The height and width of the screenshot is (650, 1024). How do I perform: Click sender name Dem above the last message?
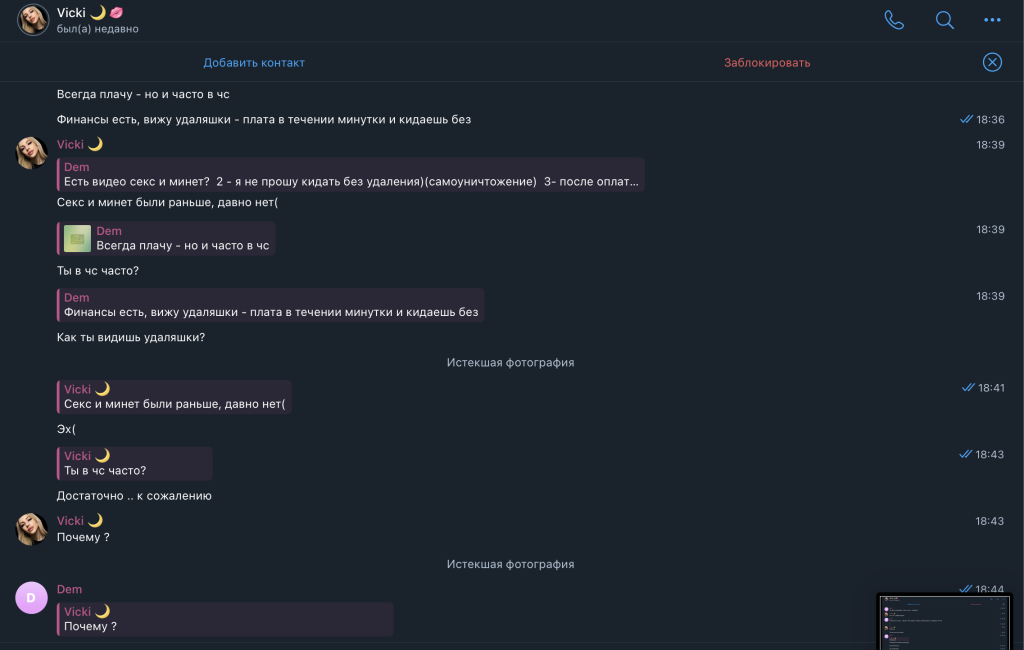(x=69, y=589)
